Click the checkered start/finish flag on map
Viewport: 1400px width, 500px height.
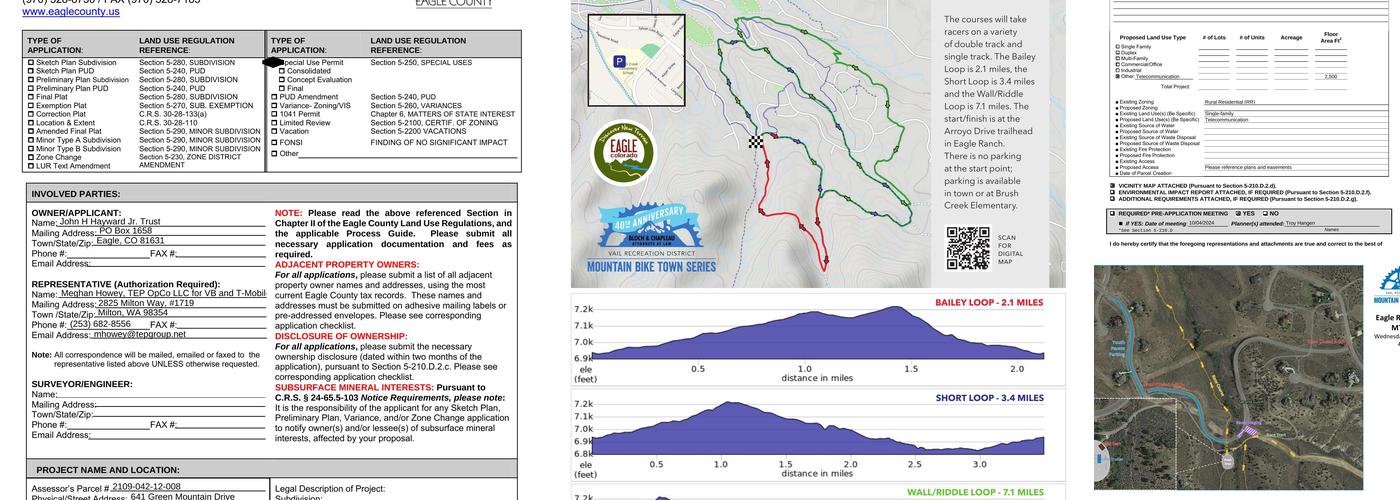point(756,142)
